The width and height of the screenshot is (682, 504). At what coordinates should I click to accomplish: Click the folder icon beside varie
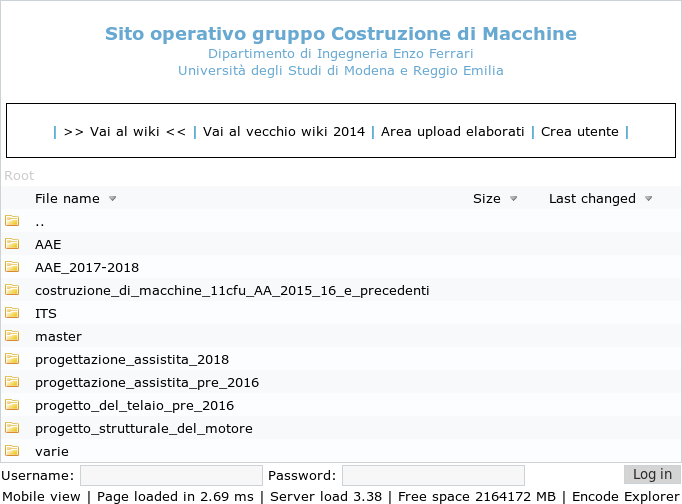[x=12, y=451]
